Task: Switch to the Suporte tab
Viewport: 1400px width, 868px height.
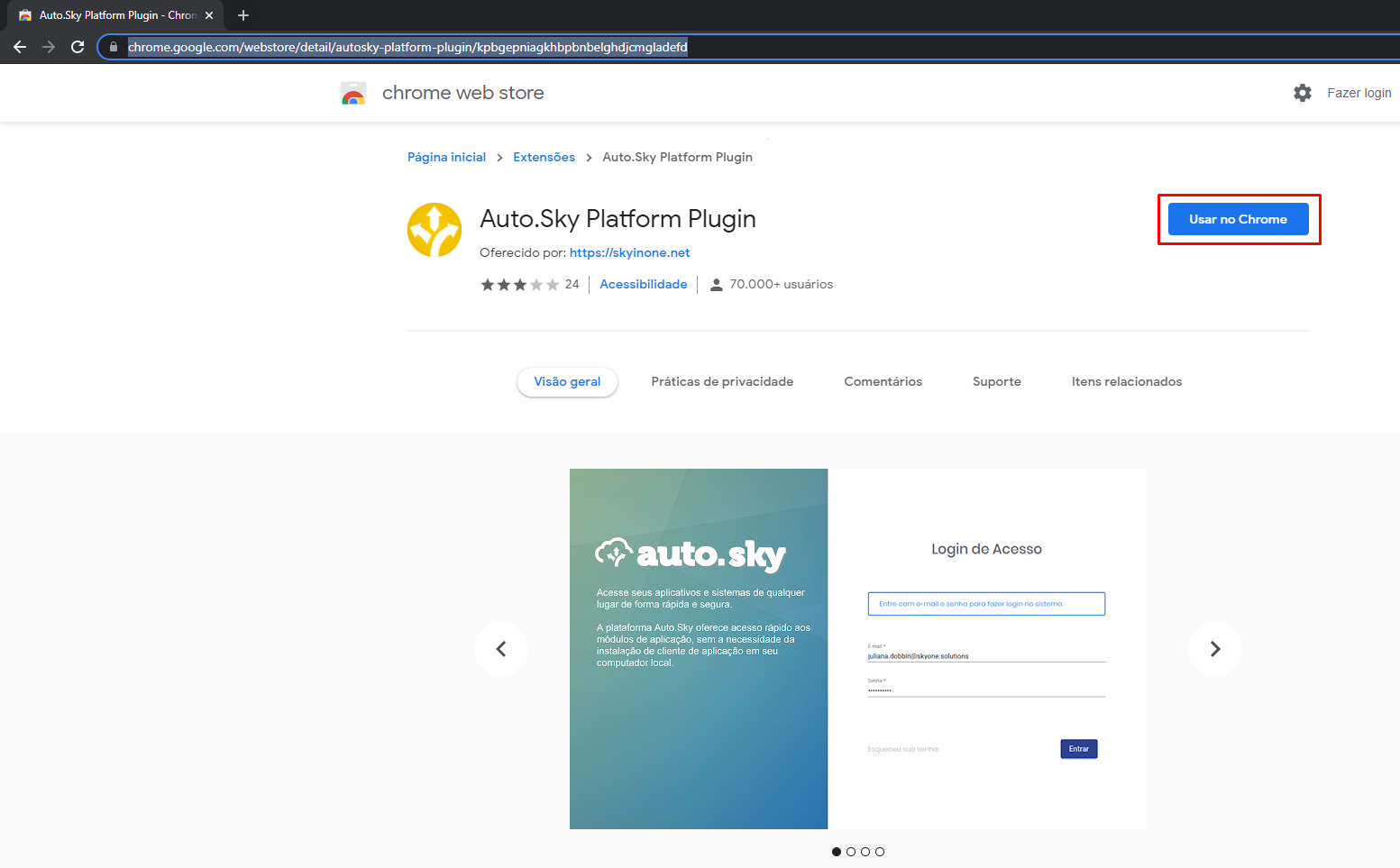Action: [x=997, y=382]
